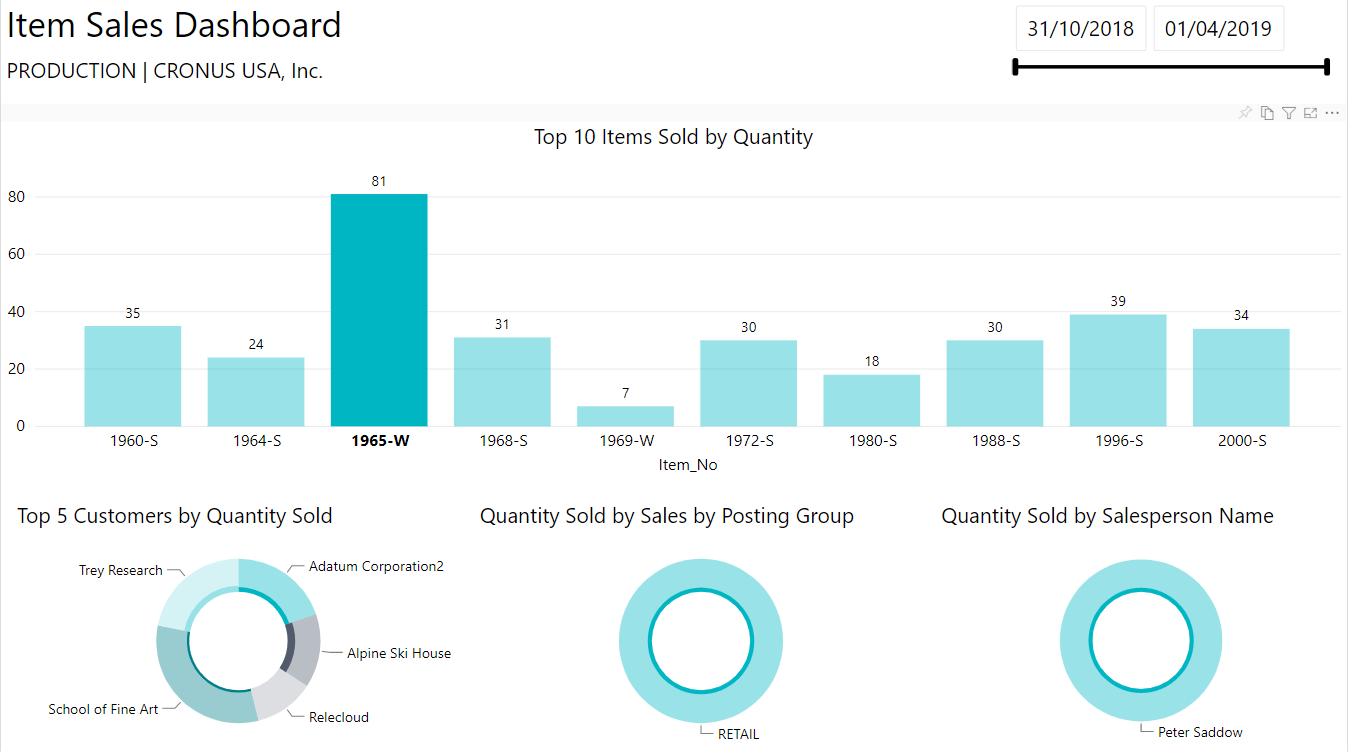
Task: Click the Peter Saddow salesperson donut ring
Action: tap(1075, 641)
